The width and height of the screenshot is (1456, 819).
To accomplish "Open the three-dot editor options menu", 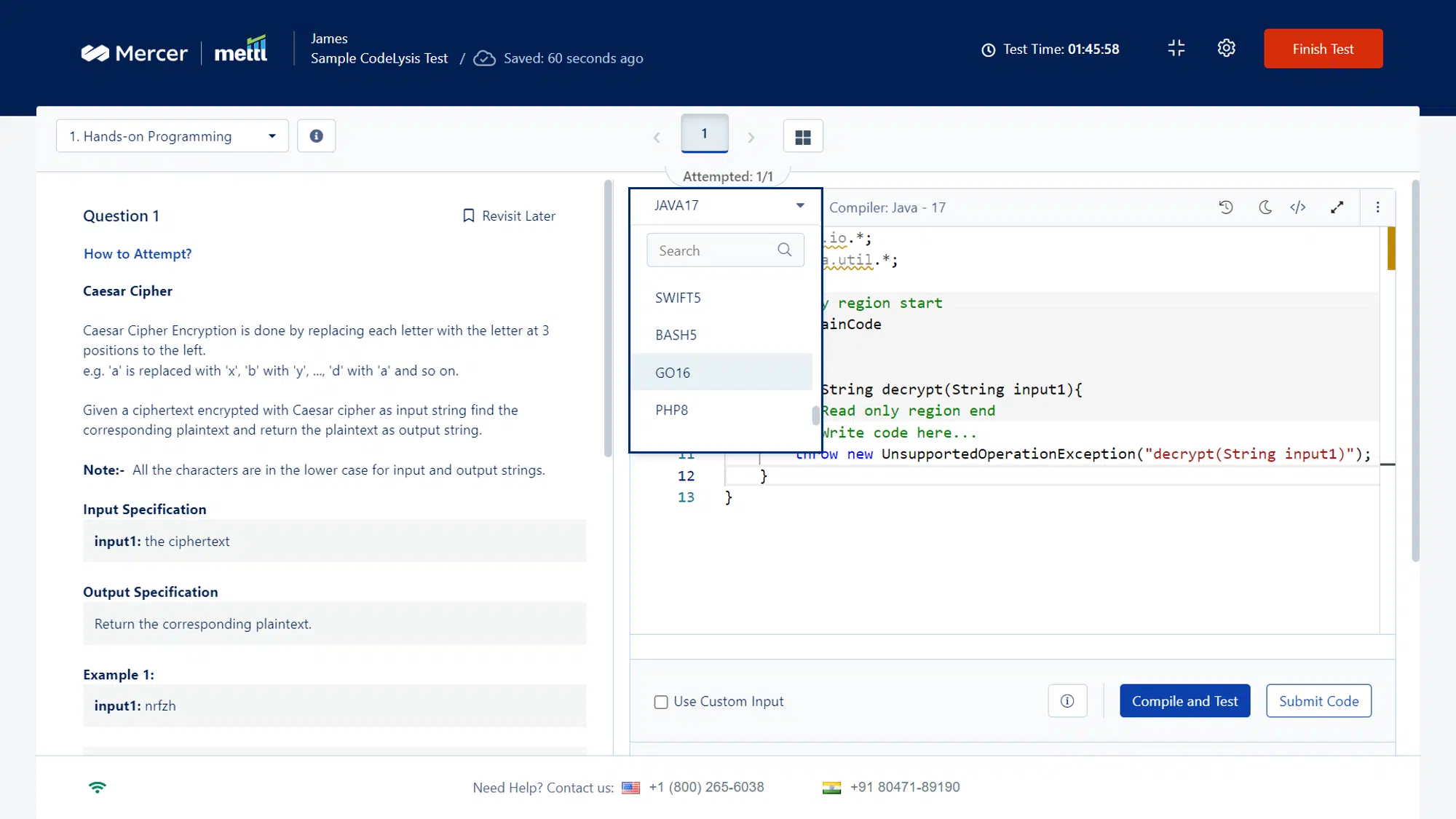I will [x=1377, y=207].
